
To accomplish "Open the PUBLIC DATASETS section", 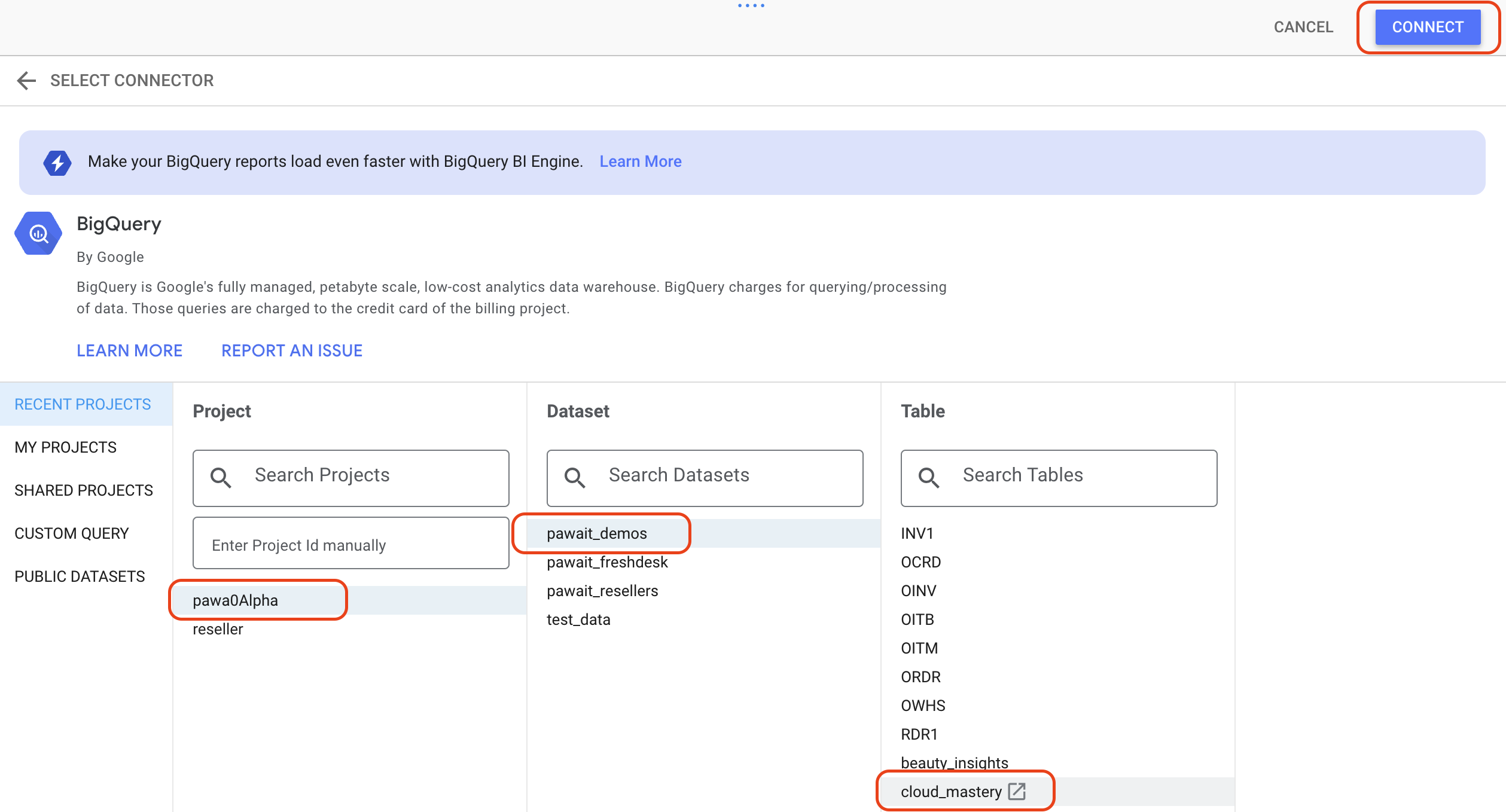I will click(x=80, y=576).
